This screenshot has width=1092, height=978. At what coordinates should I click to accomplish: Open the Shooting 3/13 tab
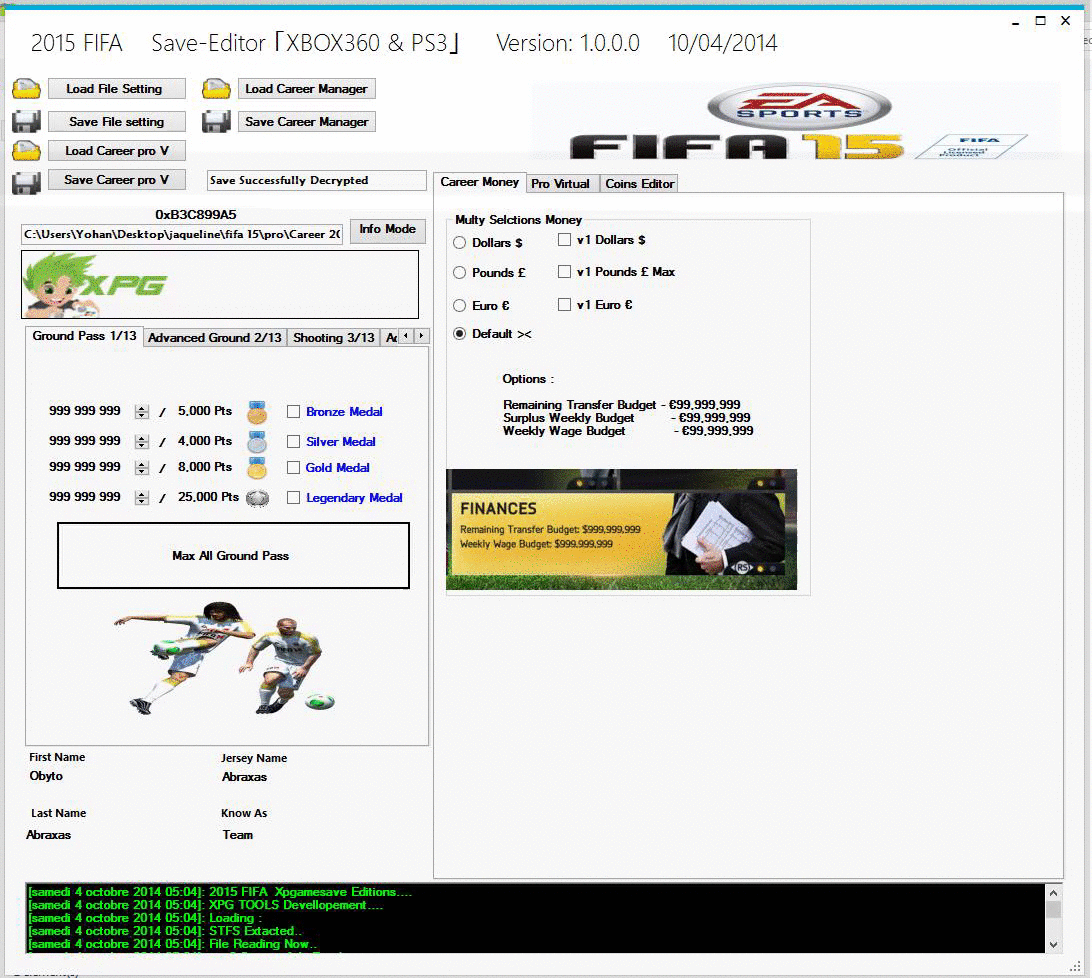(333, 337)
